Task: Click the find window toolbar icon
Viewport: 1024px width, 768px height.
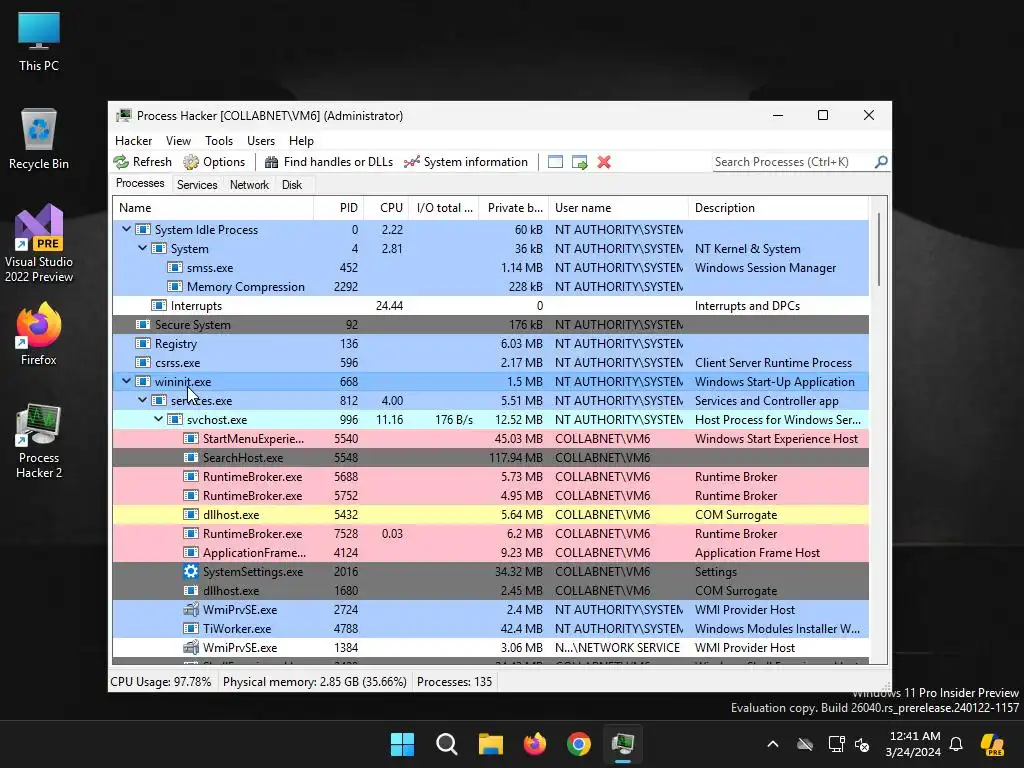Action: [555, 162]
